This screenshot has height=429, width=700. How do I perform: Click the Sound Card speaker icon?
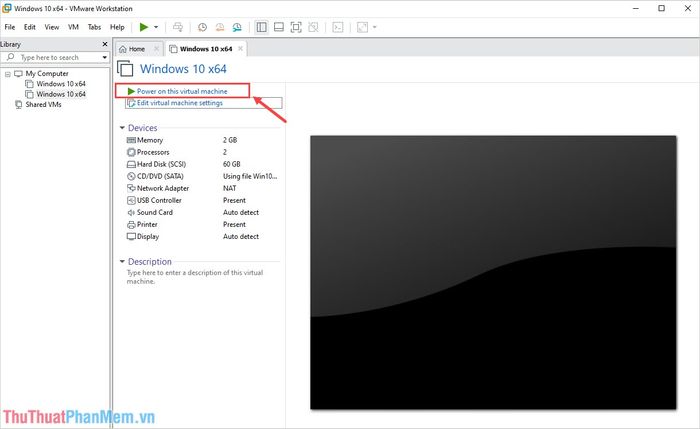pyautogui.click(x=131, y=212)
